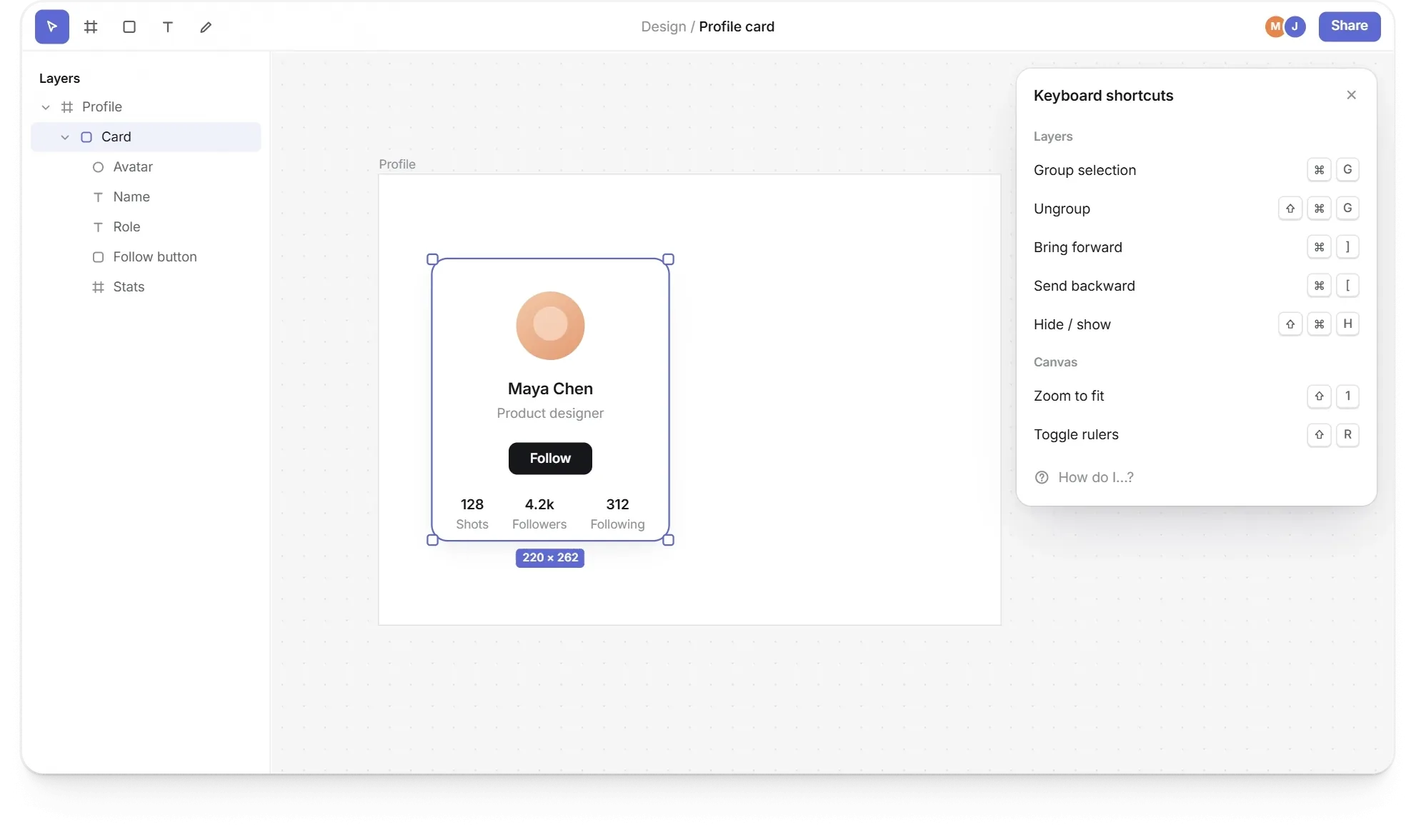The width and height of the screenshot is (1416, 840).
Task: Click the Product designer role text
Action: click(550, 413)
